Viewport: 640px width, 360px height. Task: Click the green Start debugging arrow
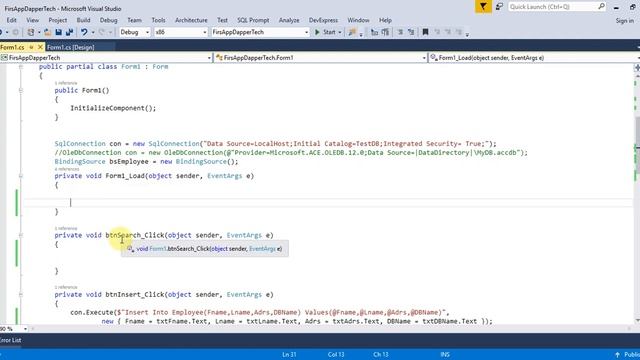coord(317,32)
